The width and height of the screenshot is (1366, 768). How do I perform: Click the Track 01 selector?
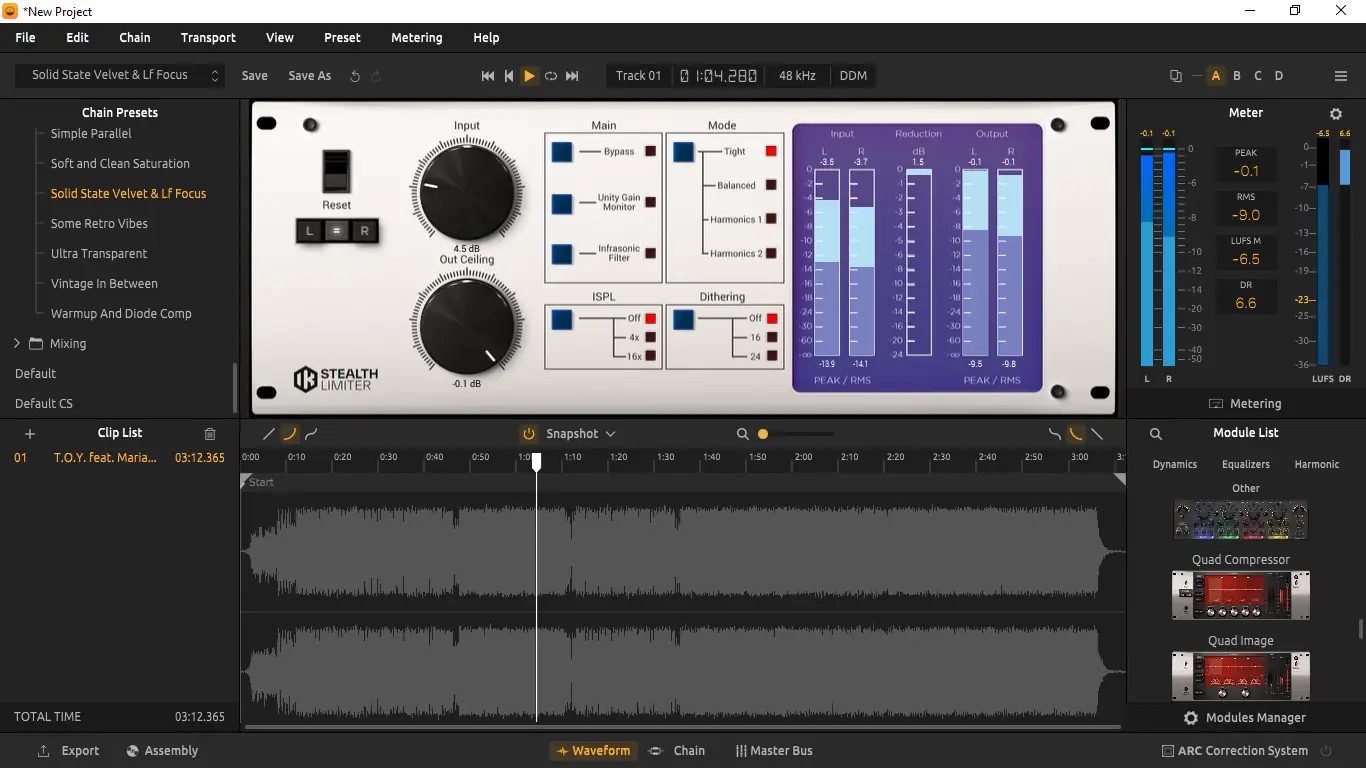[x=638, y=76]
